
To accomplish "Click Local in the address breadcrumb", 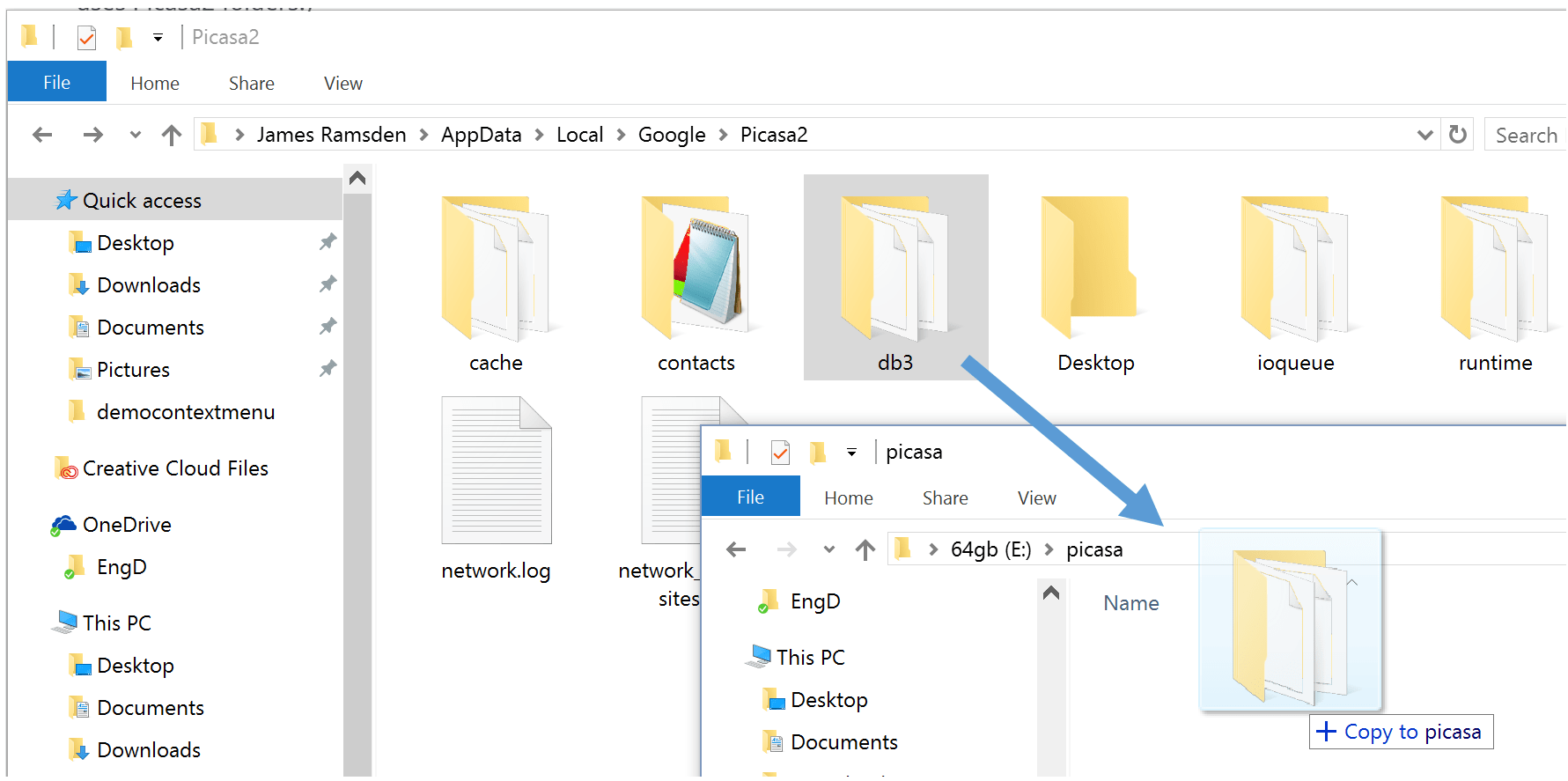I will pos(579,135).
